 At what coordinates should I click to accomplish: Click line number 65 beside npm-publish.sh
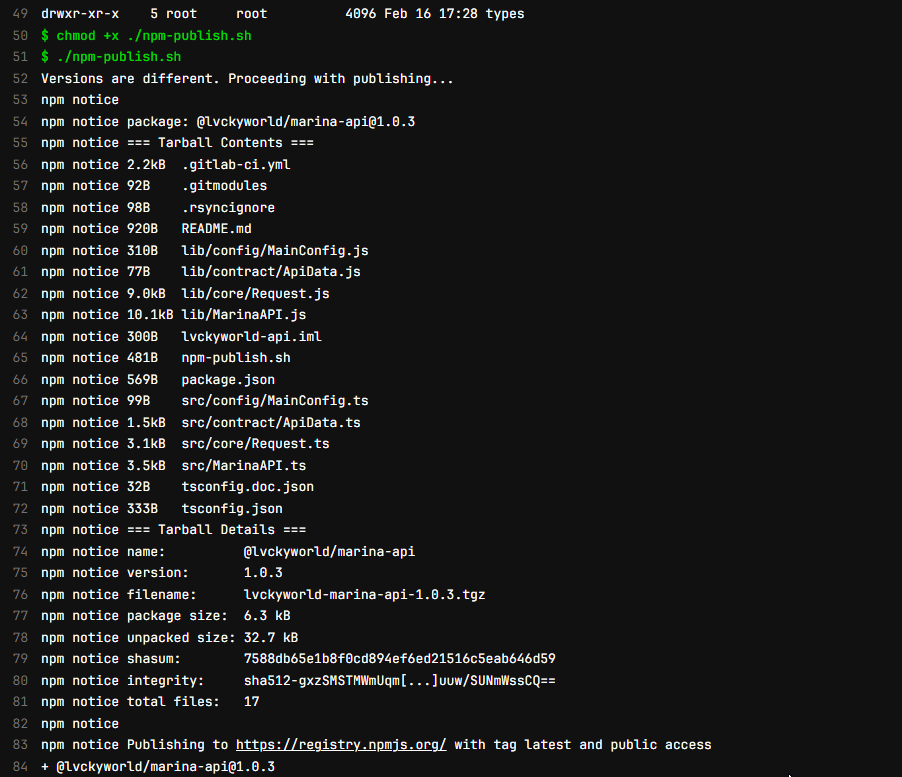coord(21,358)
